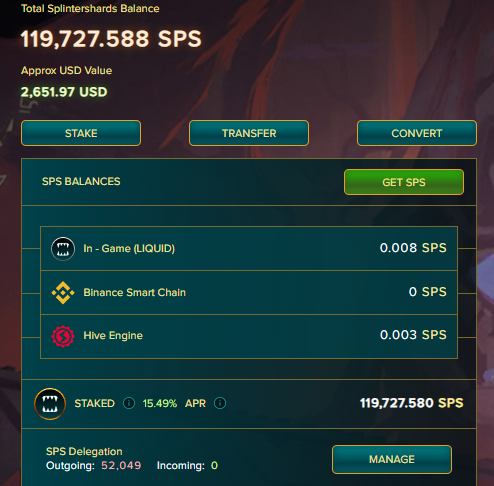Open the info icon after APR
Viewport: 494px width, 486px height.
(220, 403)
